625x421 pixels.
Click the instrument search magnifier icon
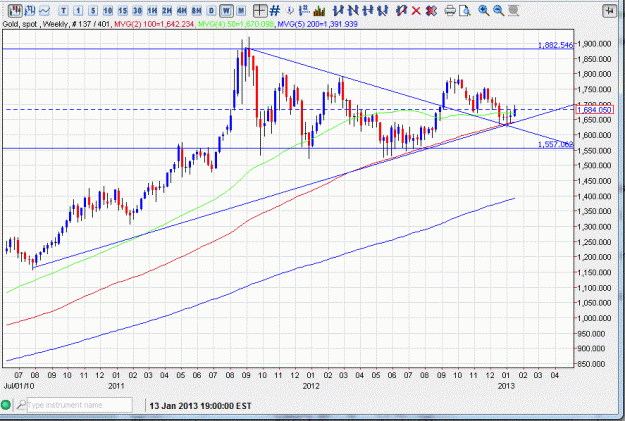(x=21, y=405)
